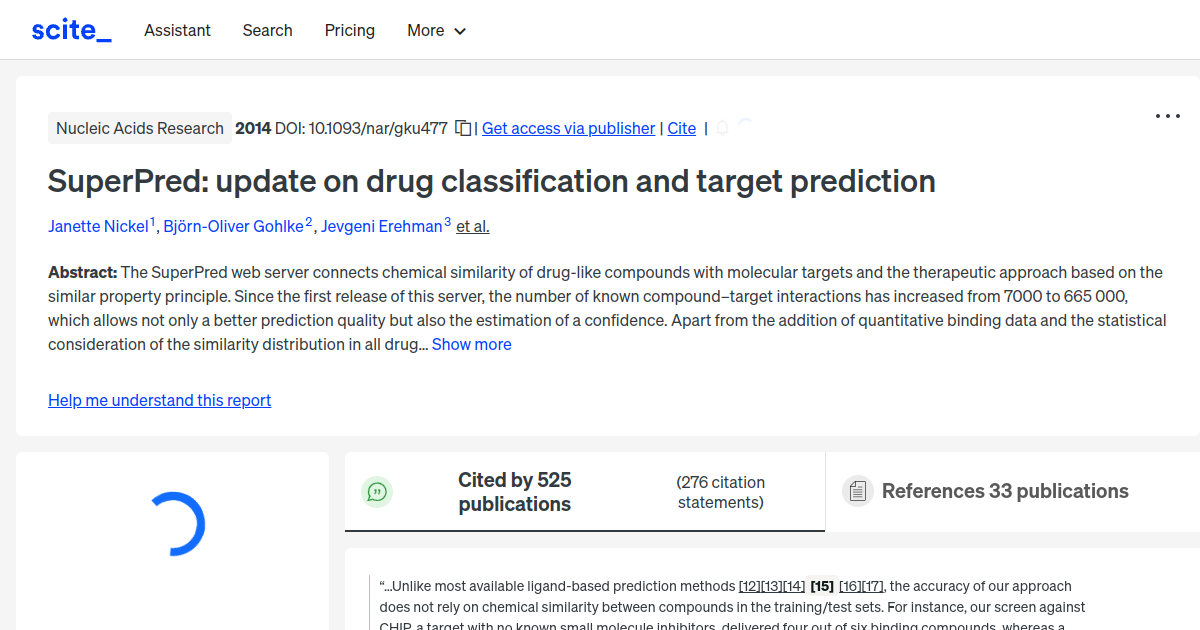
Task: Open the Pricing page
Action: (x=349, y=30)
